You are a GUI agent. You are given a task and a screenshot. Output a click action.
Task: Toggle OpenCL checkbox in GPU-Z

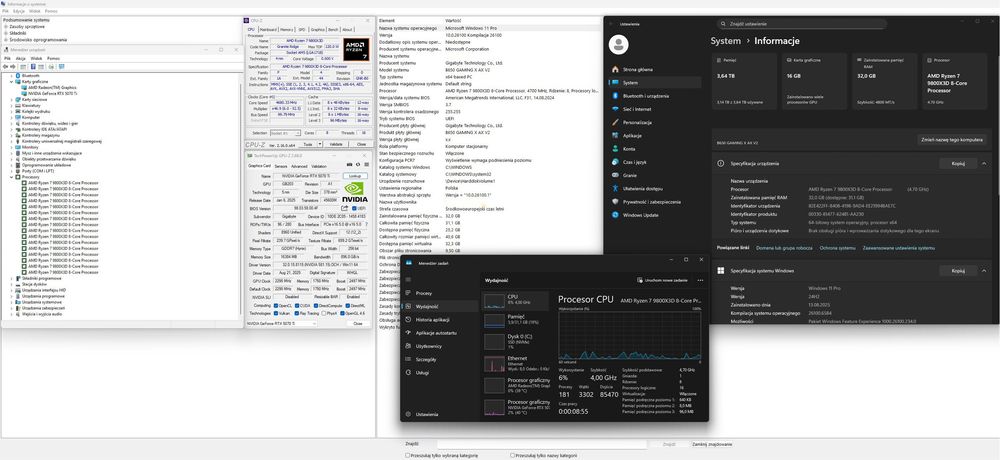click(x=276, y=306)
